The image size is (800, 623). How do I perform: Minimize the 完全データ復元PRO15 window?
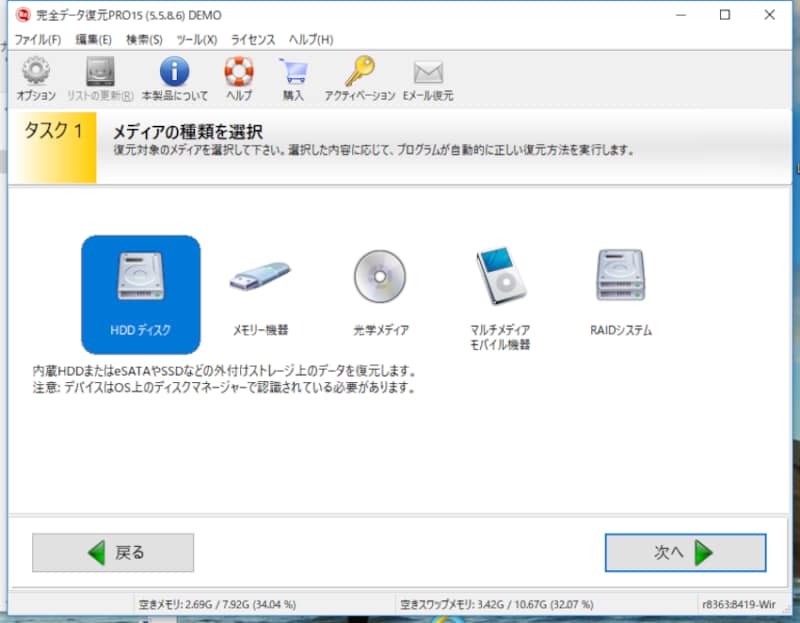[x=681, y=15]
